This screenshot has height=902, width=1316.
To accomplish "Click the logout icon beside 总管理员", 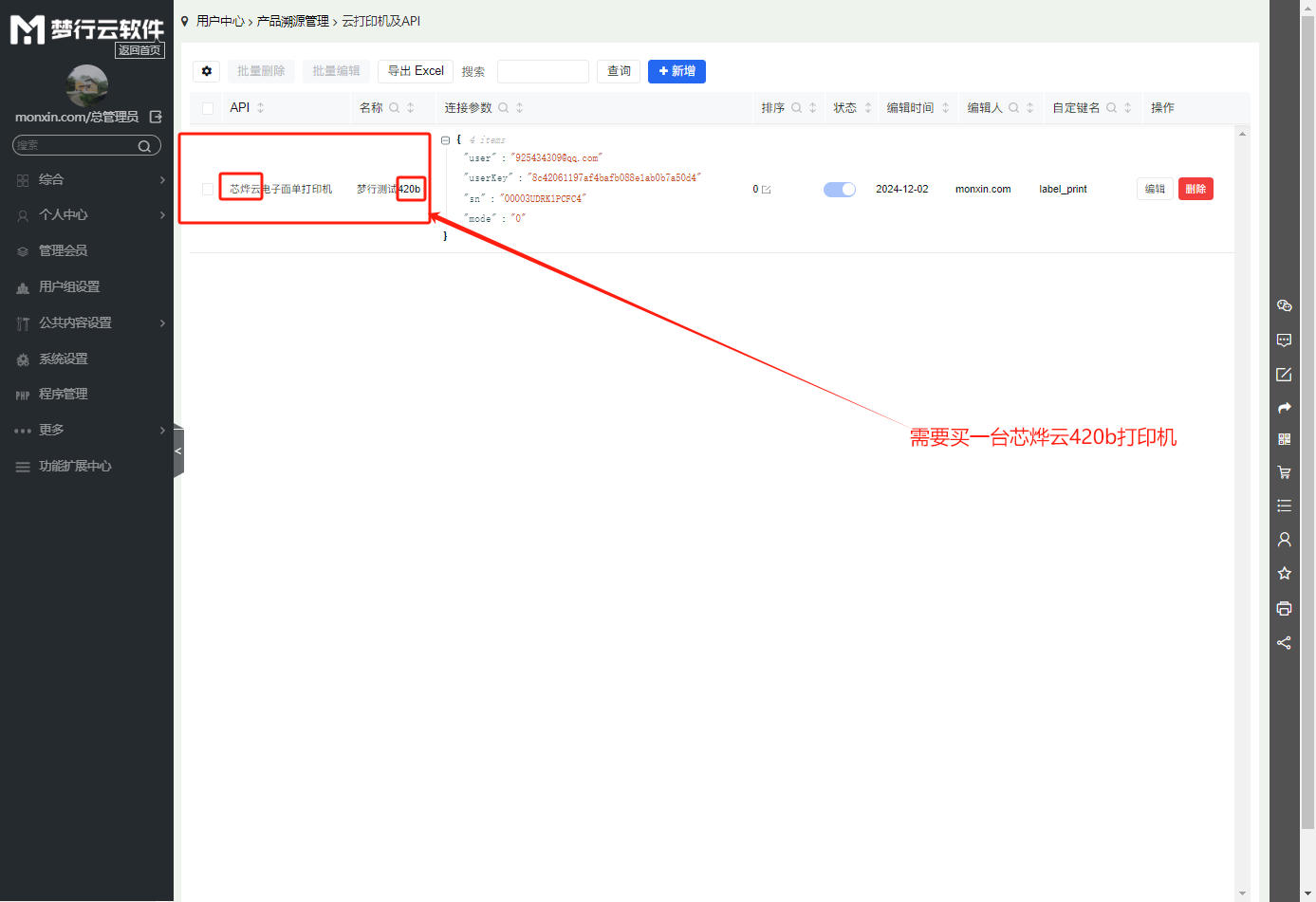I will (156, 117).
